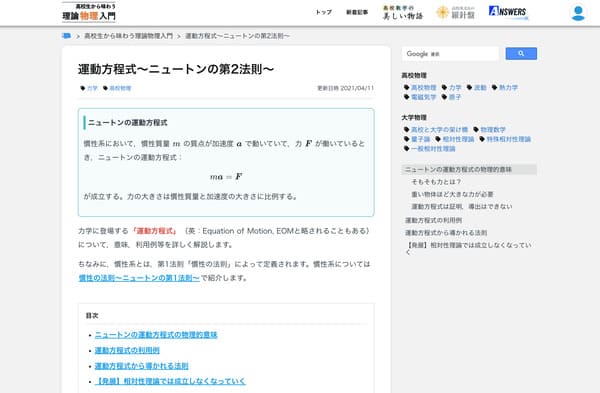Image resolution: width=600 pixels, height=393 pixels.
Task: Click the sidebar heading 大学物理
Action: pyautogui.click(x=414, y=118)
